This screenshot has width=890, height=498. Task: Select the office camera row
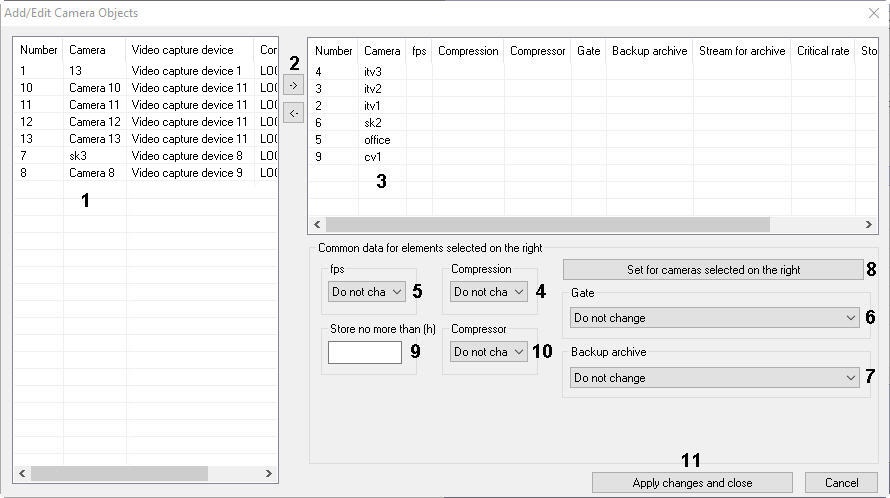[377, 140]
